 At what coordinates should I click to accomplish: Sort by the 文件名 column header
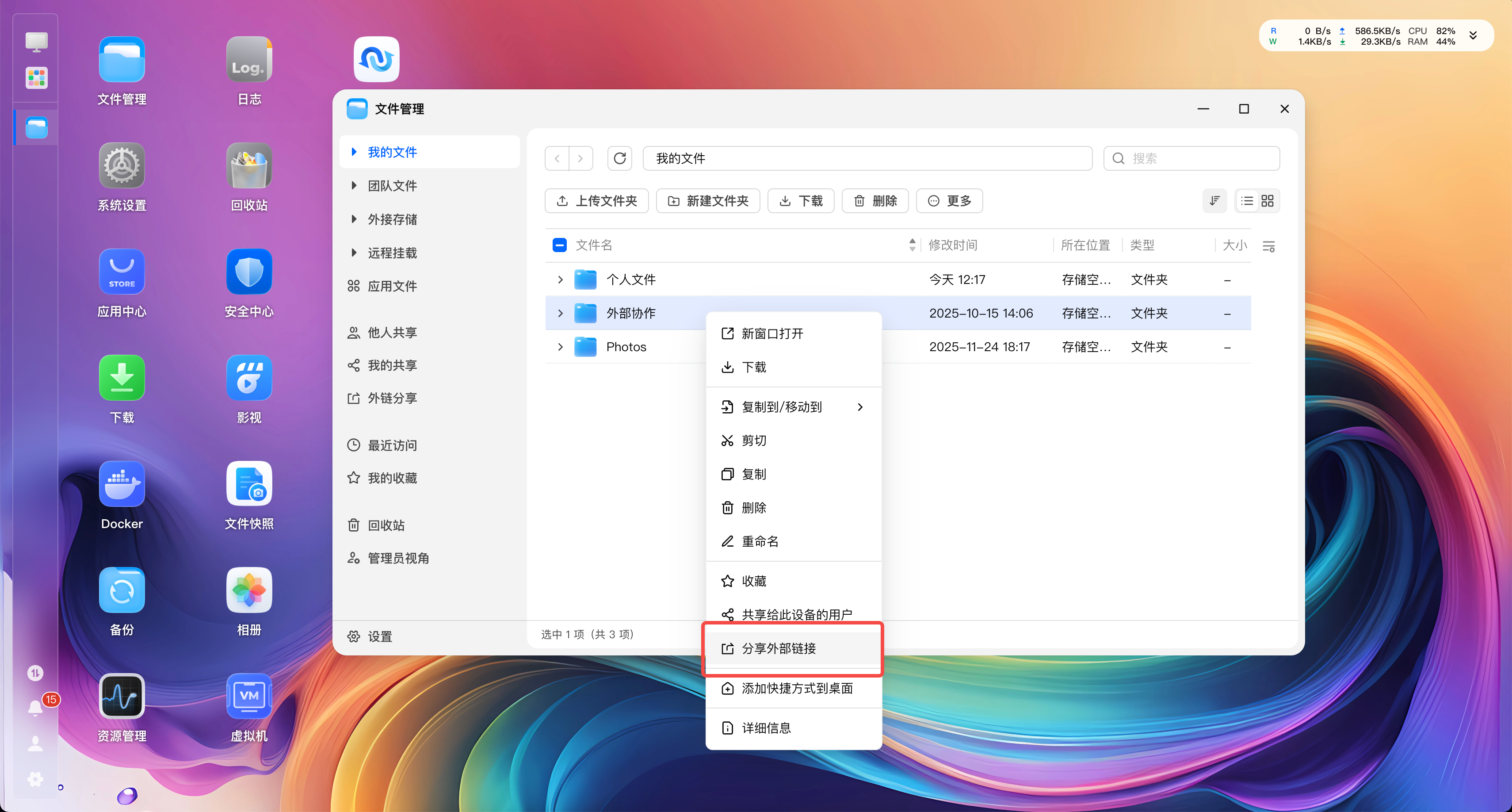(593, 245)
